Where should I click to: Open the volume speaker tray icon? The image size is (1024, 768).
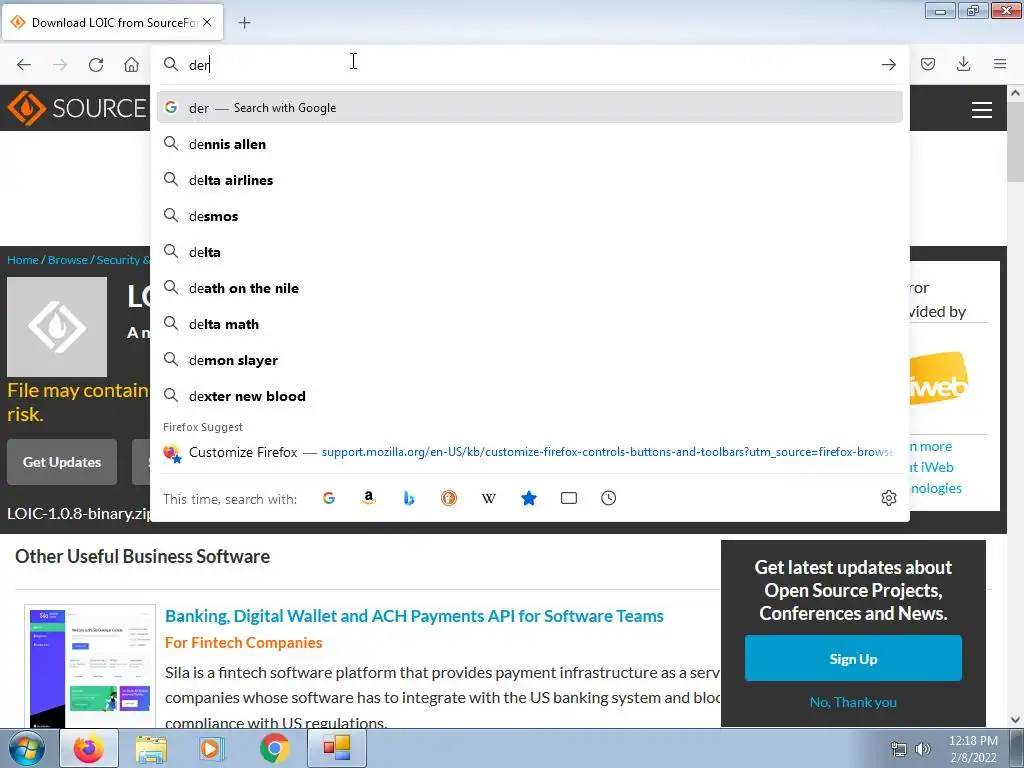922,749
